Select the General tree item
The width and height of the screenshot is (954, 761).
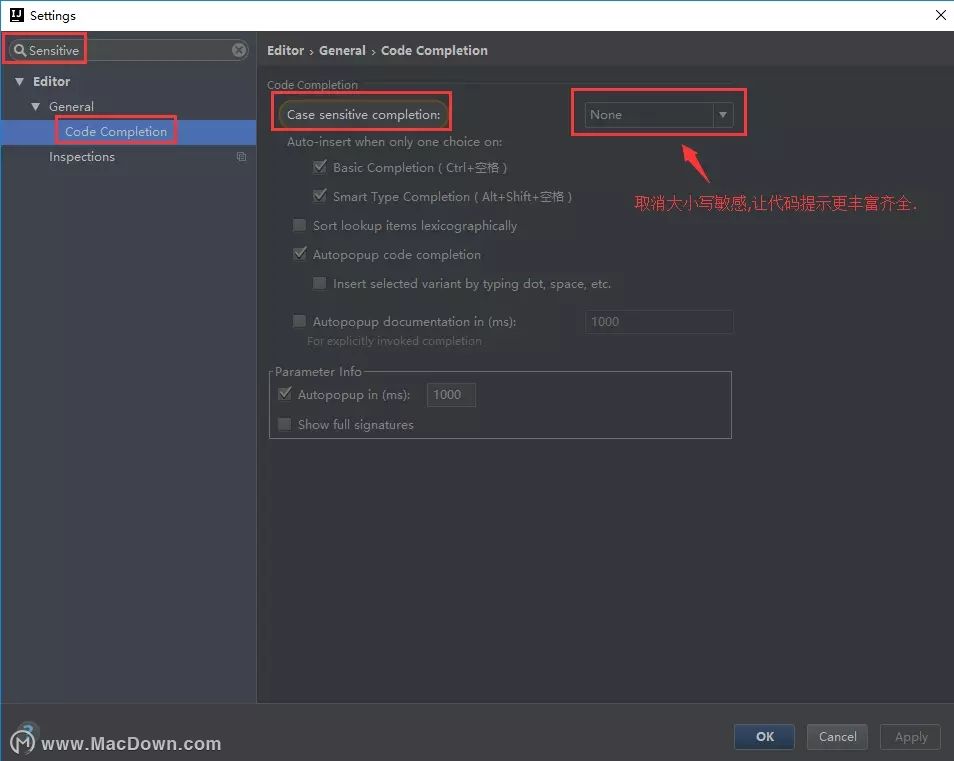(x=71, y=106)
